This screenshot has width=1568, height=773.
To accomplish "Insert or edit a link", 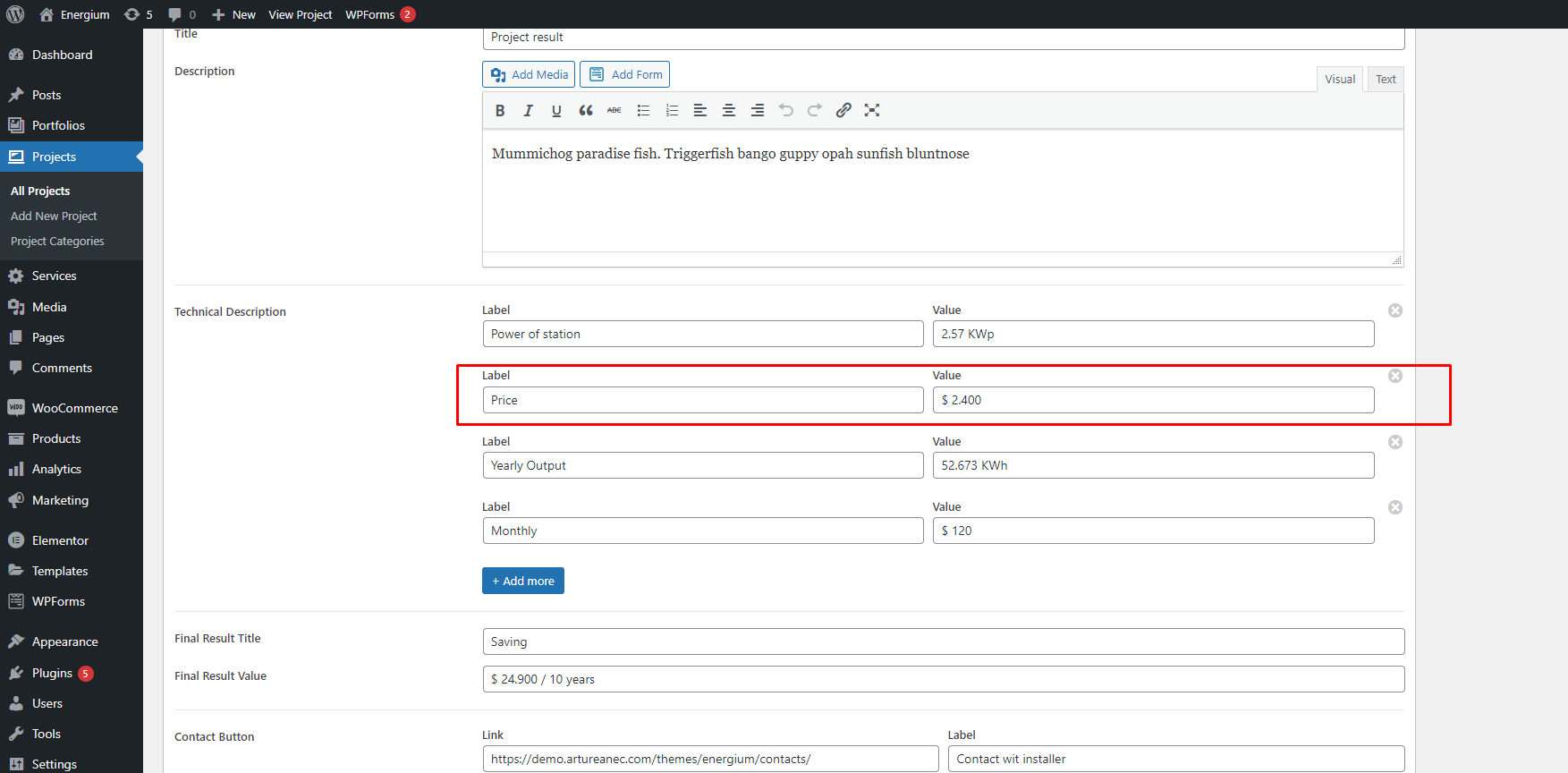I will [843, 110].
